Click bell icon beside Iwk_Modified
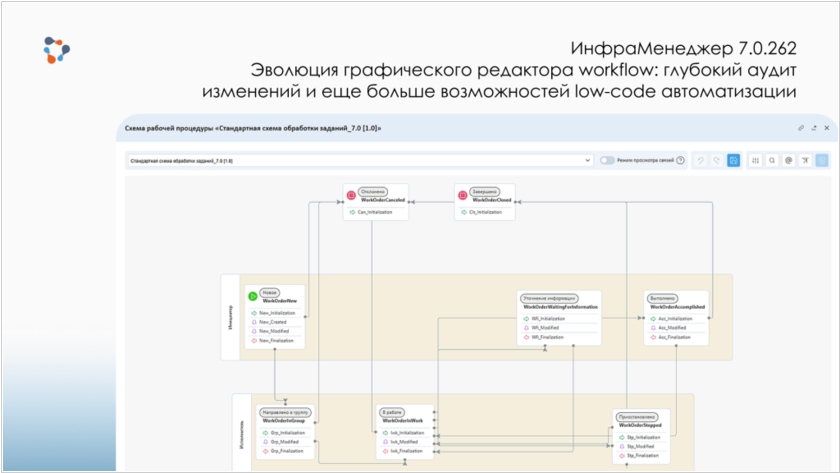 385,442
